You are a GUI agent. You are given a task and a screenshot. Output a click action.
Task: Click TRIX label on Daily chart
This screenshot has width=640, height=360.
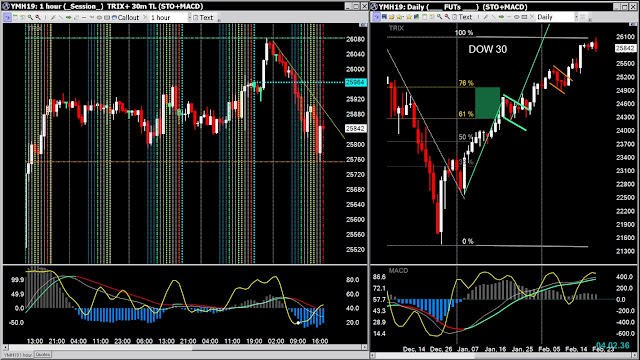click(x=396, y=28)
